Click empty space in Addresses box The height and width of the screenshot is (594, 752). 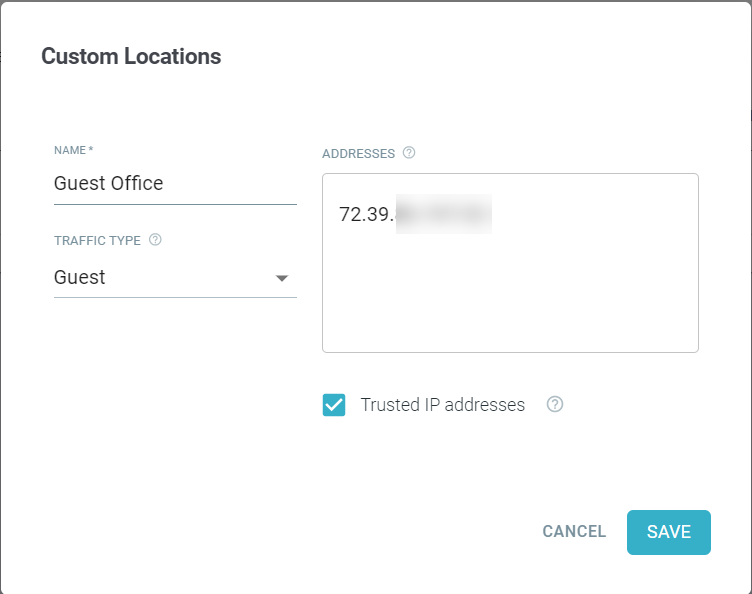(x=510, y=297)
